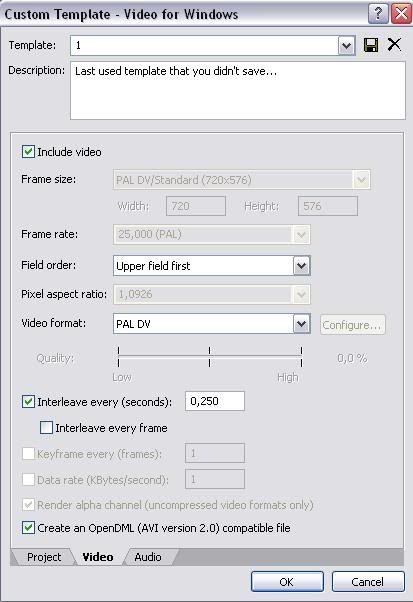Click the question mark help icon in the title bar
The image size is (413, 602).
pos(378,14)
